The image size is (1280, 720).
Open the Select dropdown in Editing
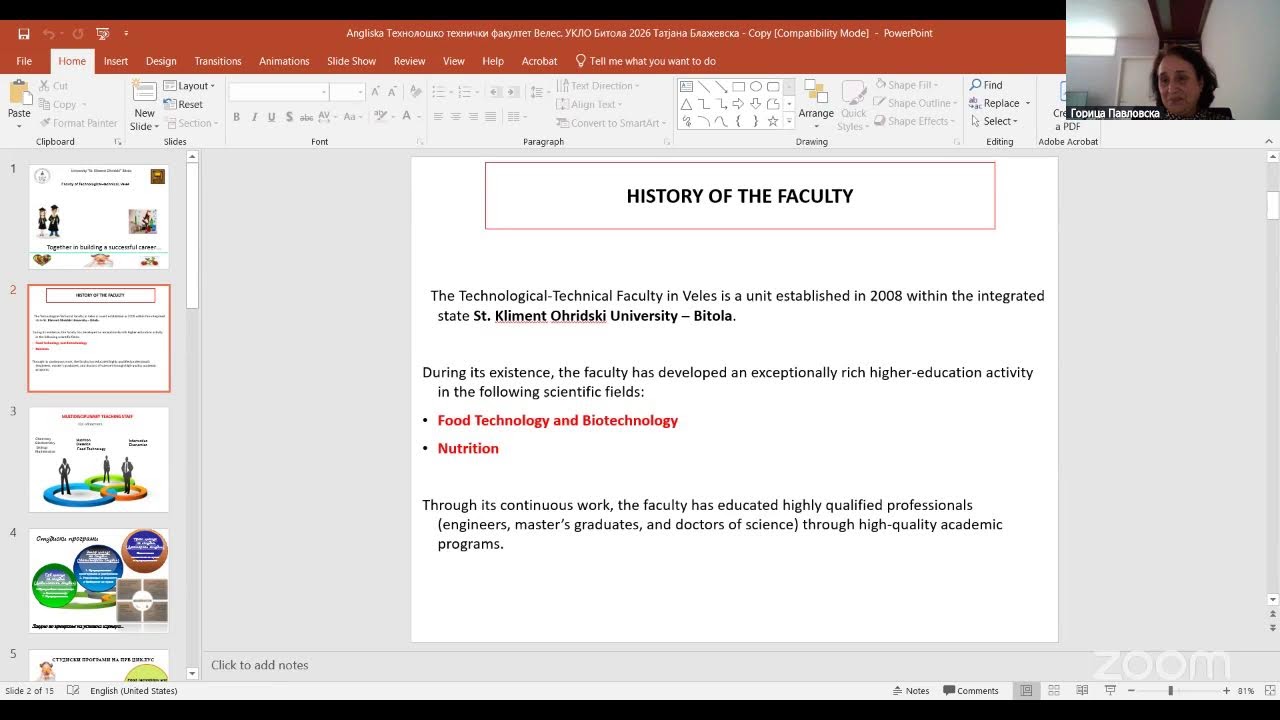[x=993, y=121]
